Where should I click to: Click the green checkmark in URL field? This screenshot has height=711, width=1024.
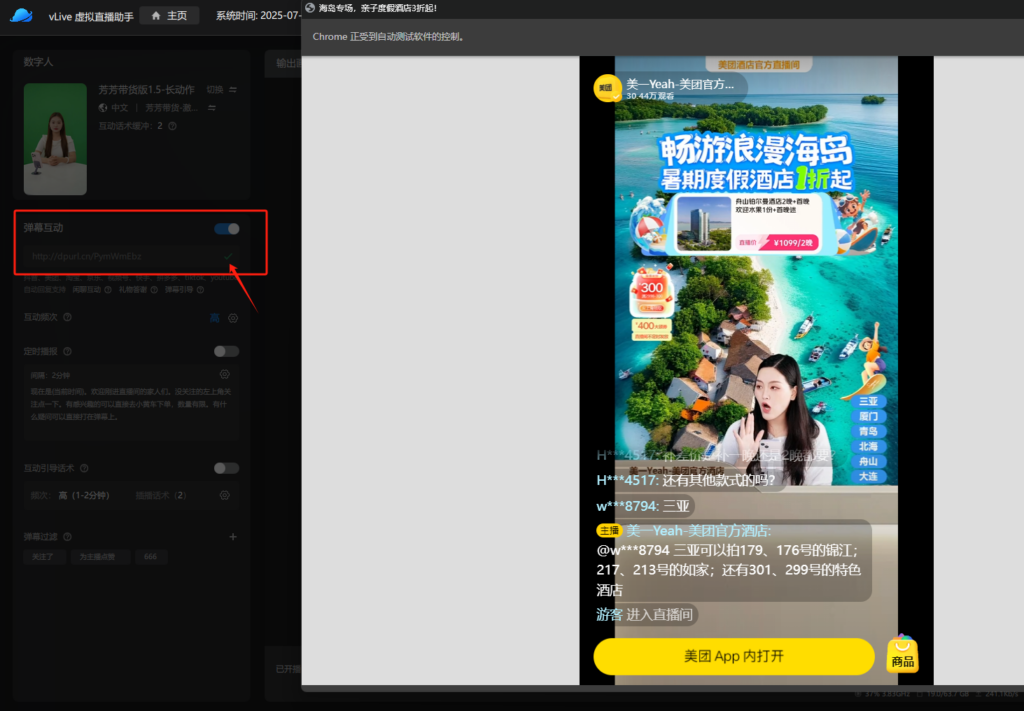(228, 257)
